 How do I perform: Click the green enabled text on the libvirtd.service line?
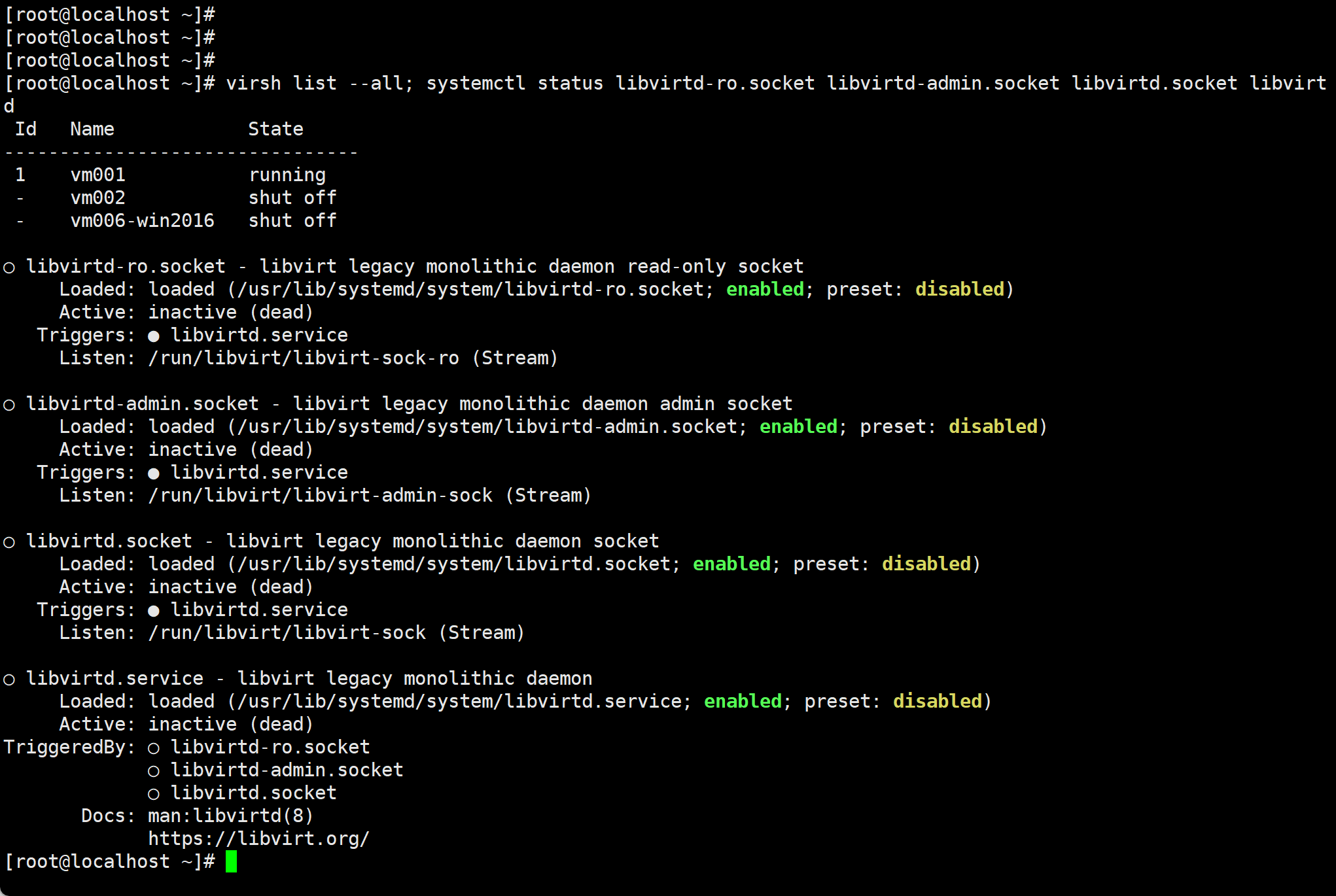coord(743,701)
